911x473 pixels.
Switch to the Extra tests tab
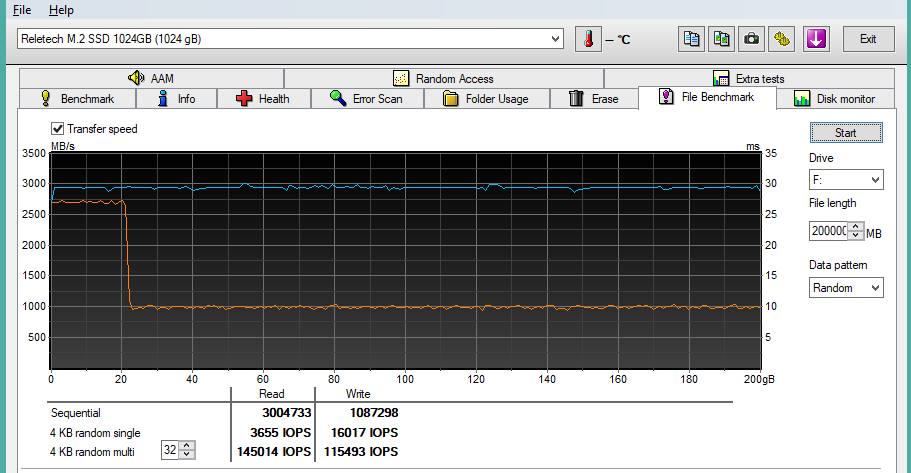point(749,78)
